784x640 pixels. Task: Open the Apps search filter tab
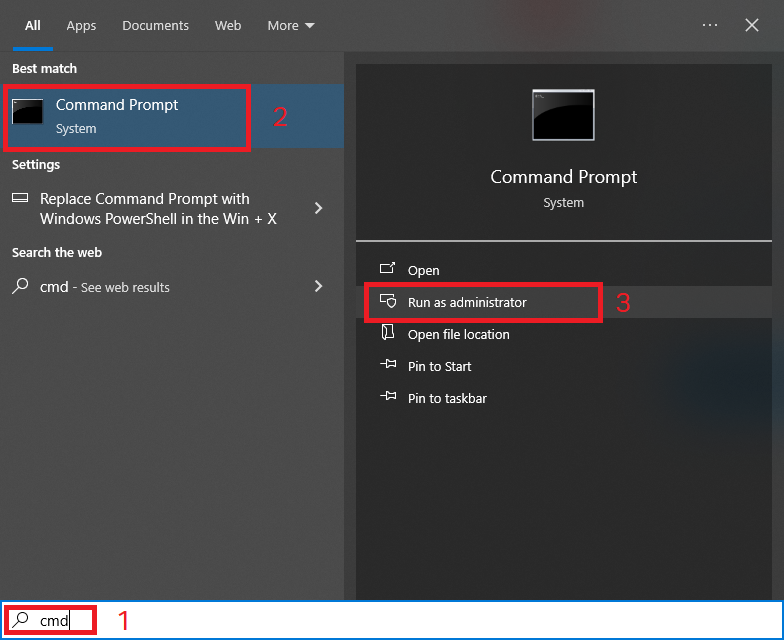pos(81,26)
